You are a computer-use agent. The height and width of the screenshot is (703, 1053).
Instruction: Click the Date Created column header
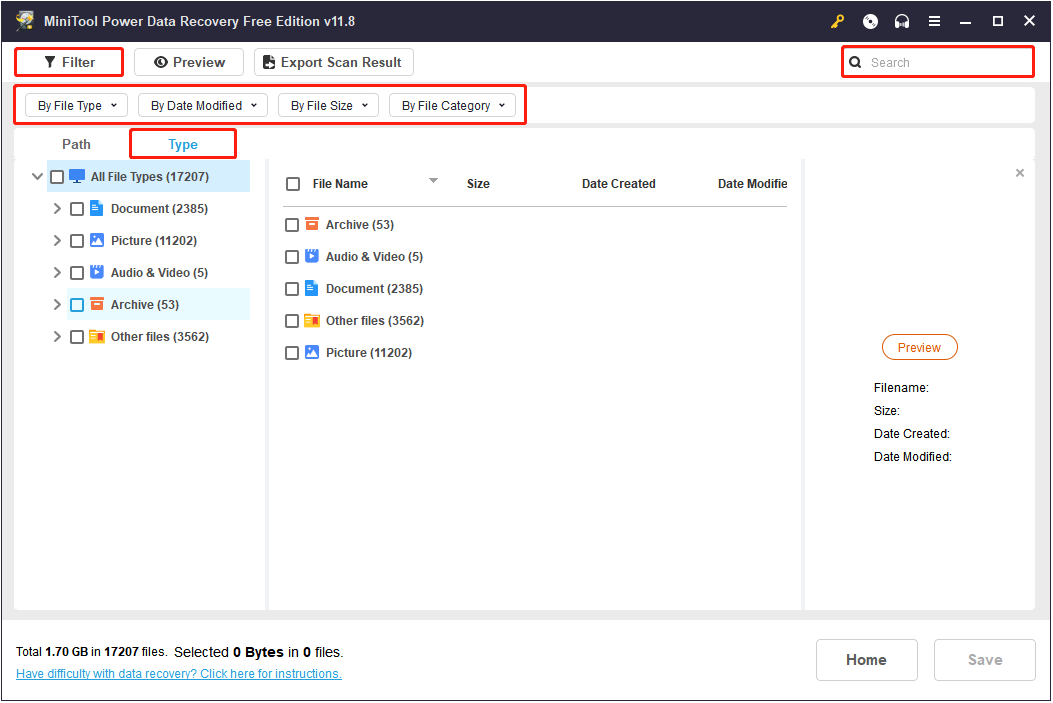pyautogui.click(x=619, y=184)
